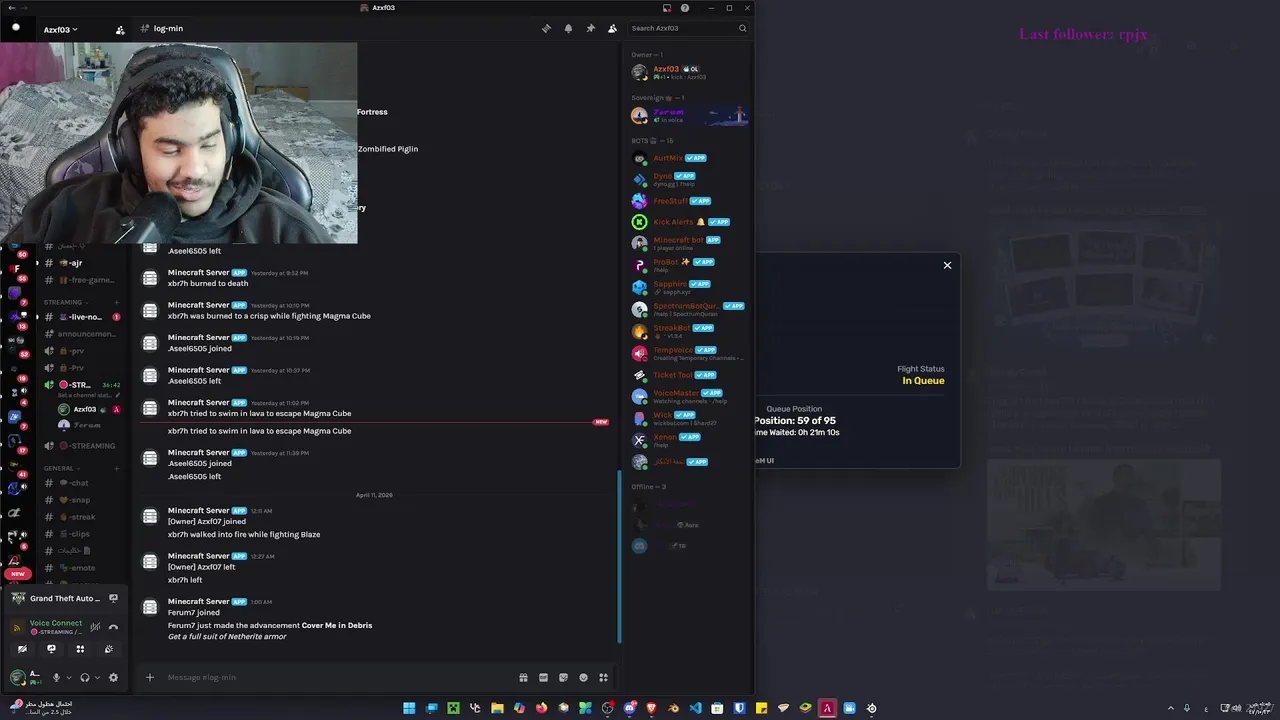This screenshot has width=1280, height=720.
Task: Open the -snap text channel
Action: click(82, 500)
